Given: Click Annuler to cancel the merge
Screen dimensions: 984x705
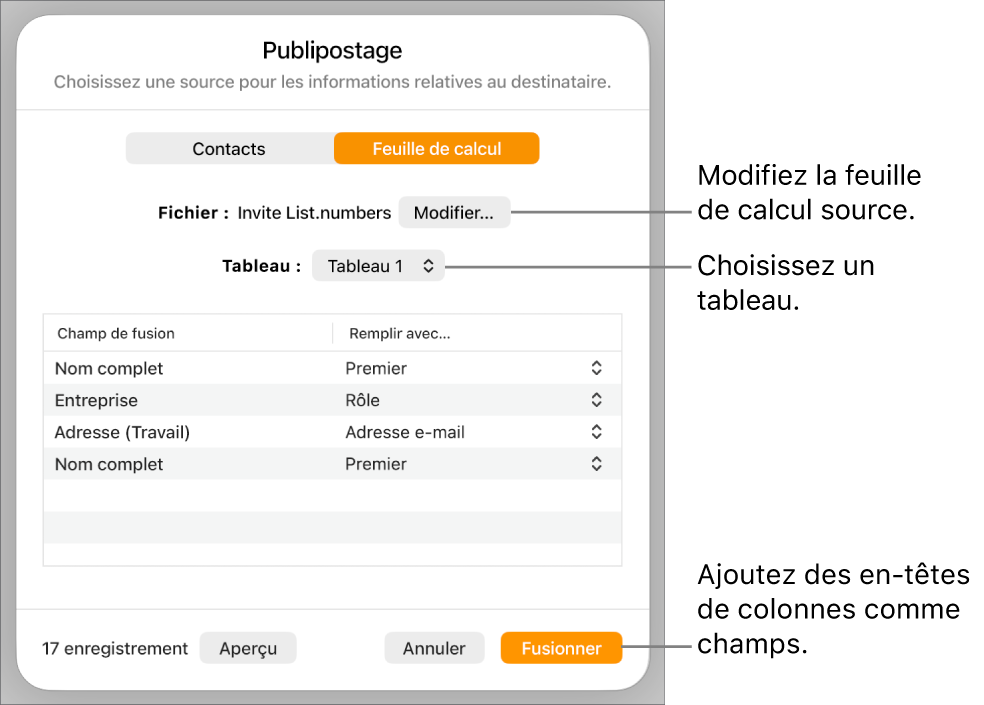Looking at the screenshot, I should click(x=434, y=647).
